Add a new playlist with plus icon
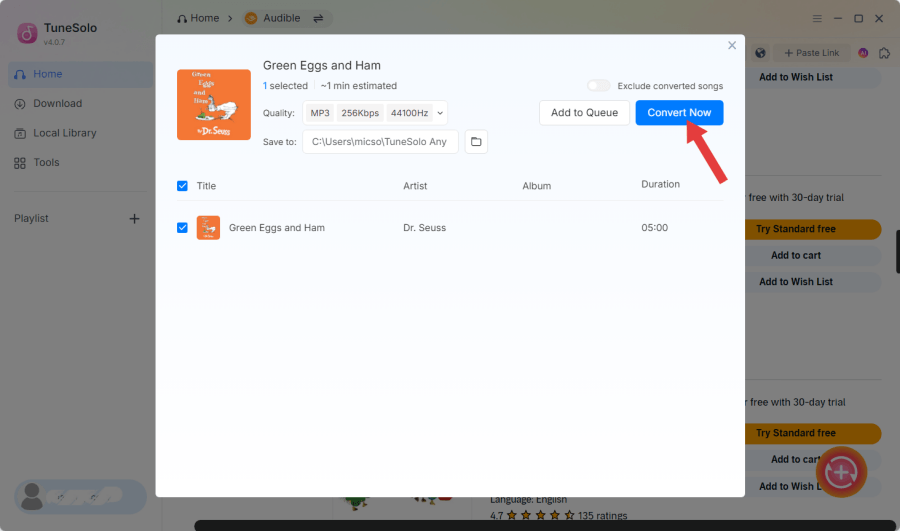 (x=134, y=219)
